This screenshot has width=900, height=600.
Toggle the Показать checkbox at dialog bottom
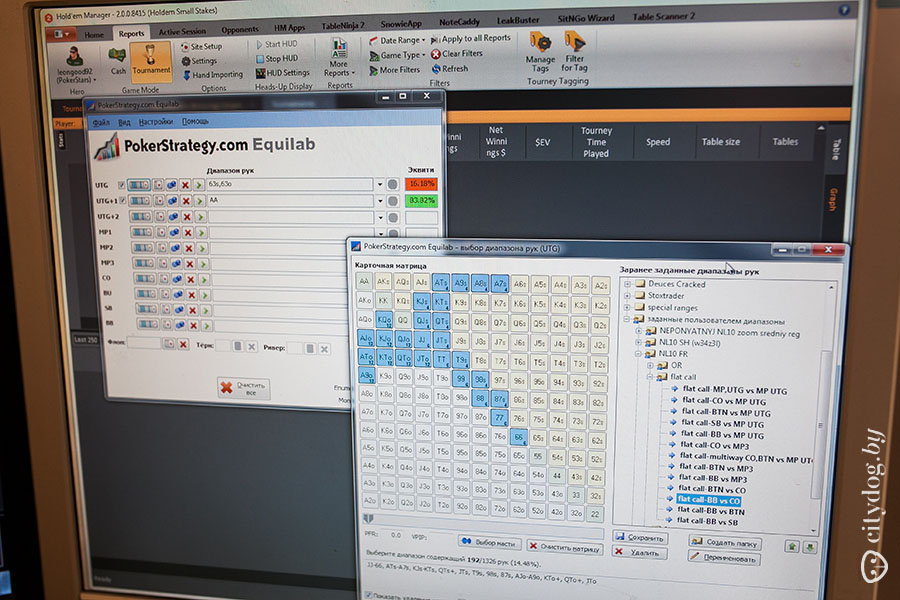(368, 595)
